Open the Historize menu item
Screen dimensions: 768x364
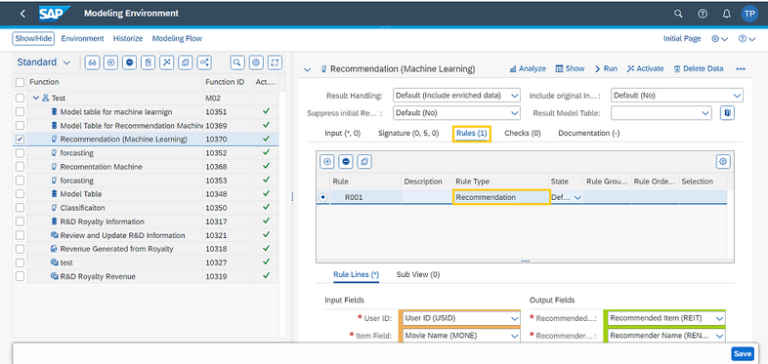click(128, 38)
